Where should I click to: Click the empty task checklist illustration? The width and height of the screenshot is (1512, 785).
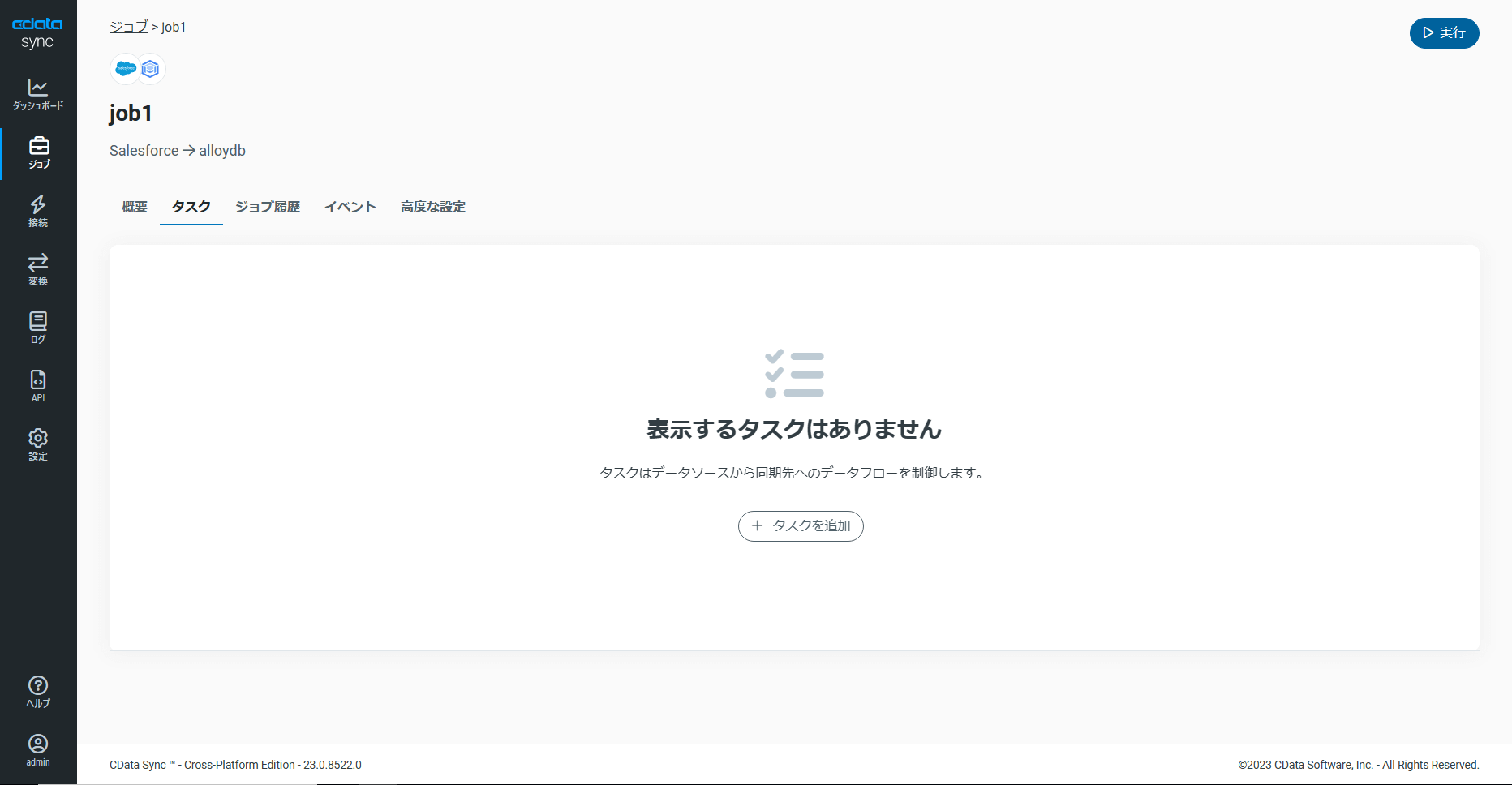pyautogui.click(x=794, y=374)
